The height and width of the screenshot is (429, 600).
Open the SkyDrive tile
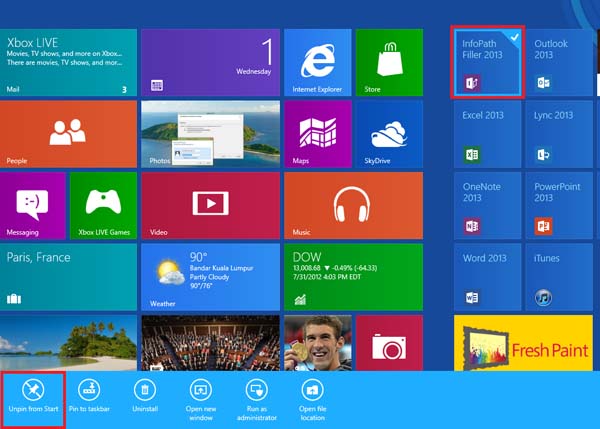(390, 134)
